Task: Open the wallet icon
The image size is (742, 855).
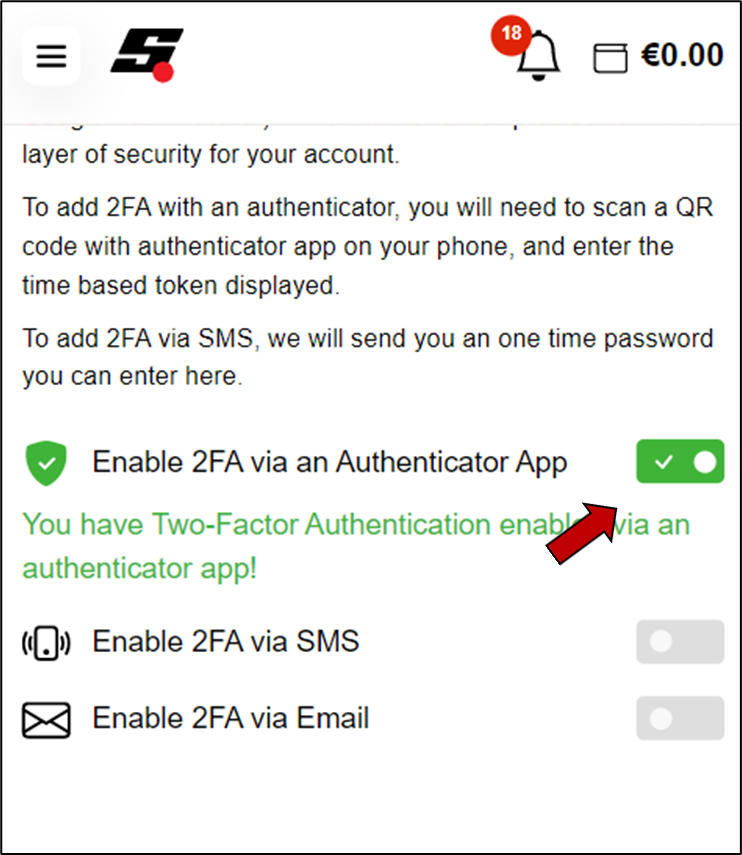Action: pyautogui.click(x=610, y=57)
